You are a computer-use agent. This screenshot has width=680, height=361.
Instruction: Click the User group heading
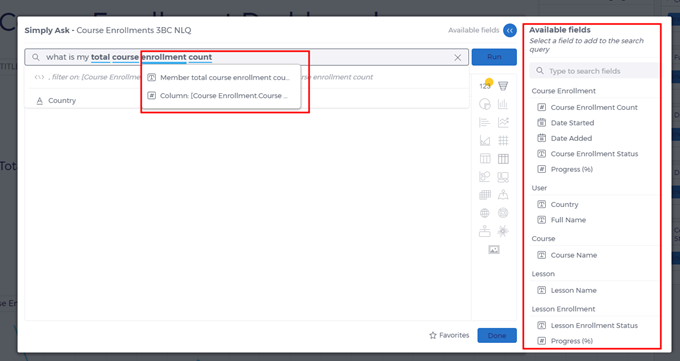539,188
